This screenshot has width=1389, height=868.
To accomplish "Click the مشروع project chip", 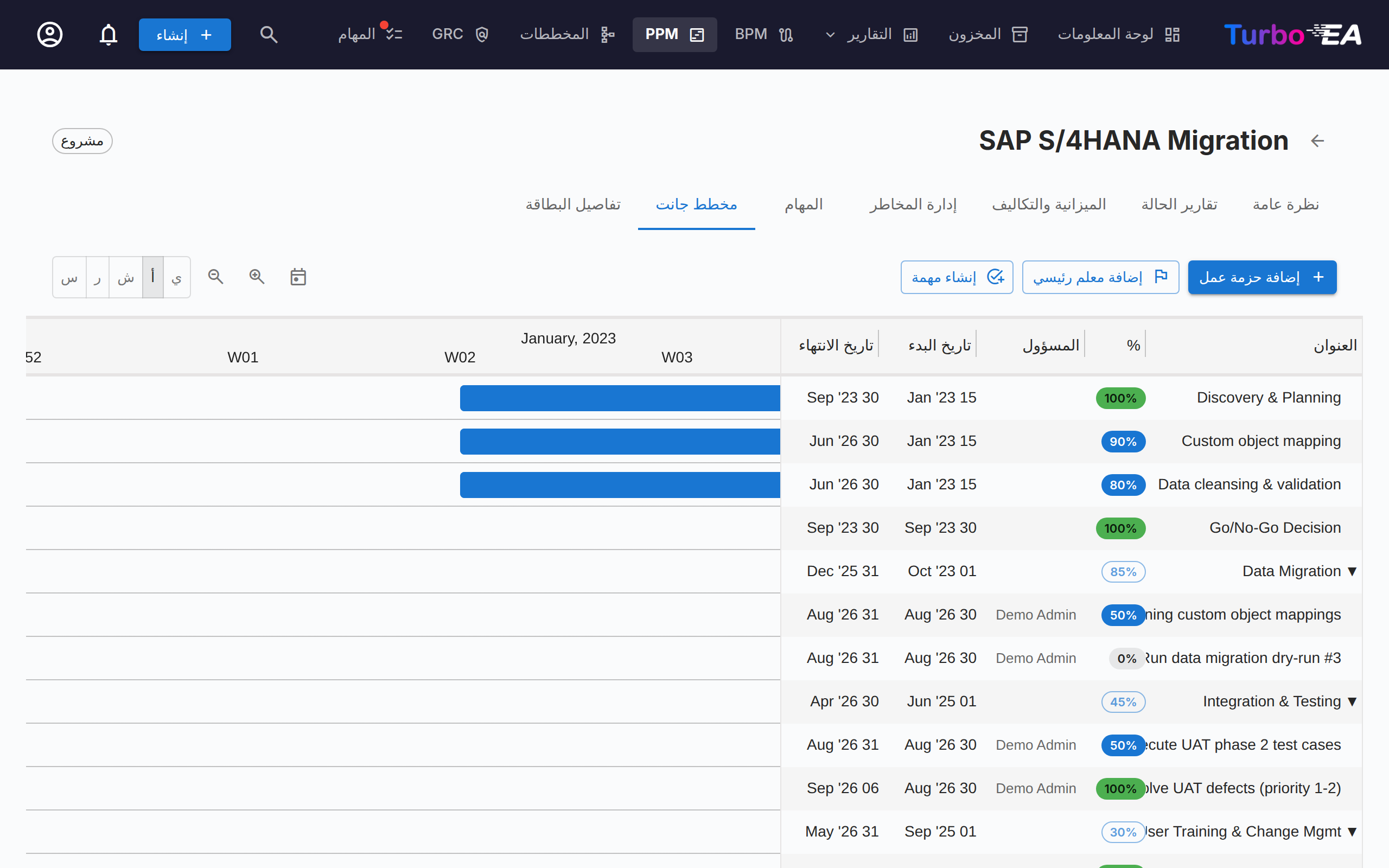I will [x=82, y=141].
